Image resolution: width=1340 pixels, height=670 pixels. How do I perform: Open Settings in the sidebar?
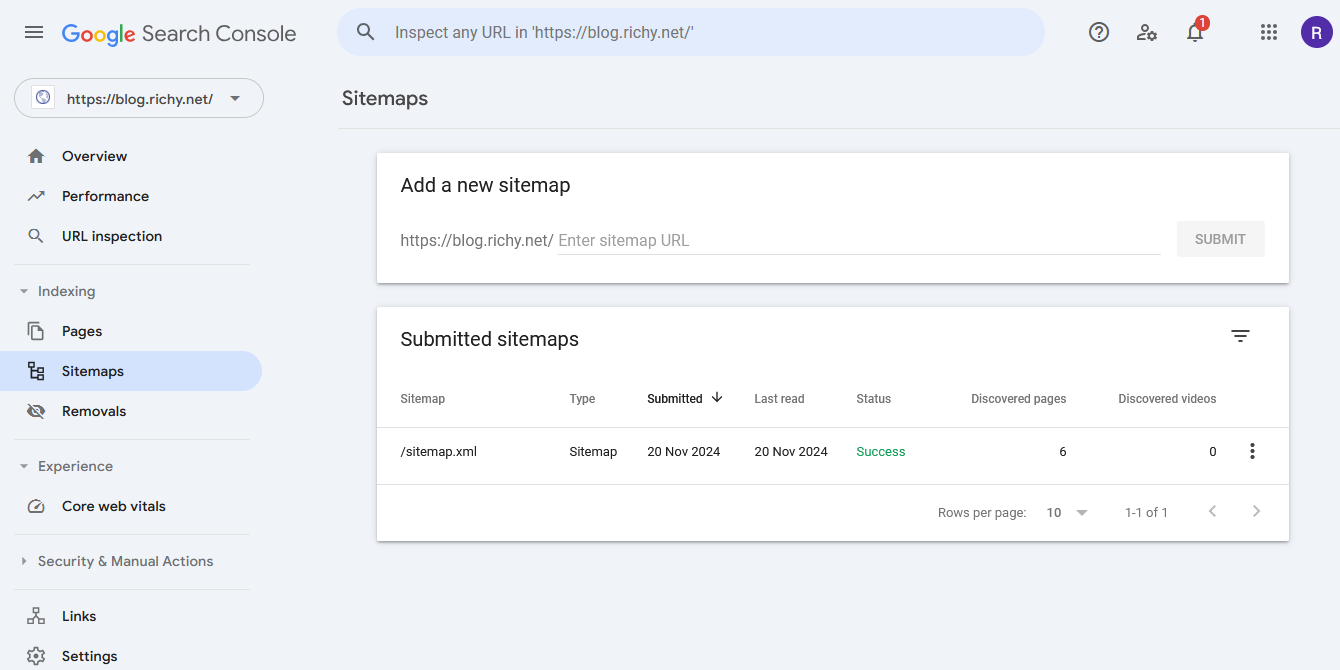click(x=131, y=656)
